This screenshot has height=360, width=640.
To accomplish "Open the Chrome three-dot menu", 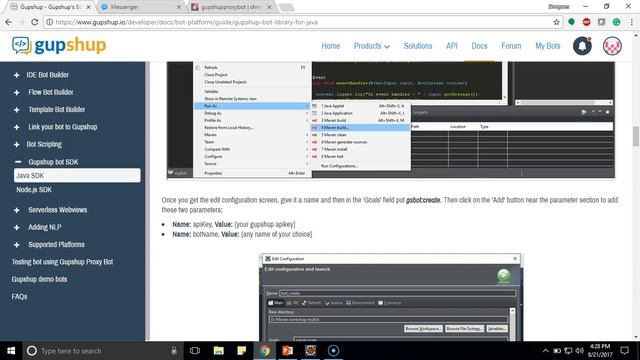I will pyautogui.click(x=631, y=22).
